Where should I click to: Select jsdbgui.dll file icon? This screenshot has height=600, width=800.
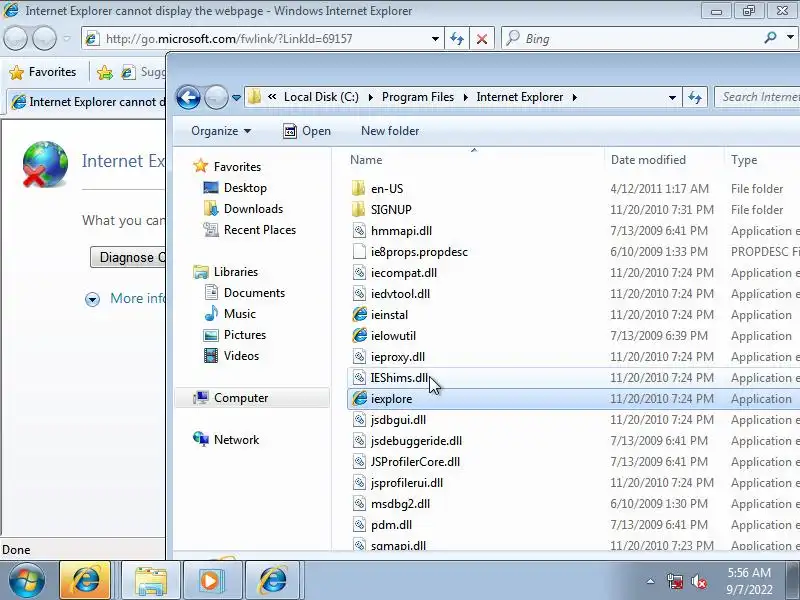pyautogui.click(x=359, y=419)
